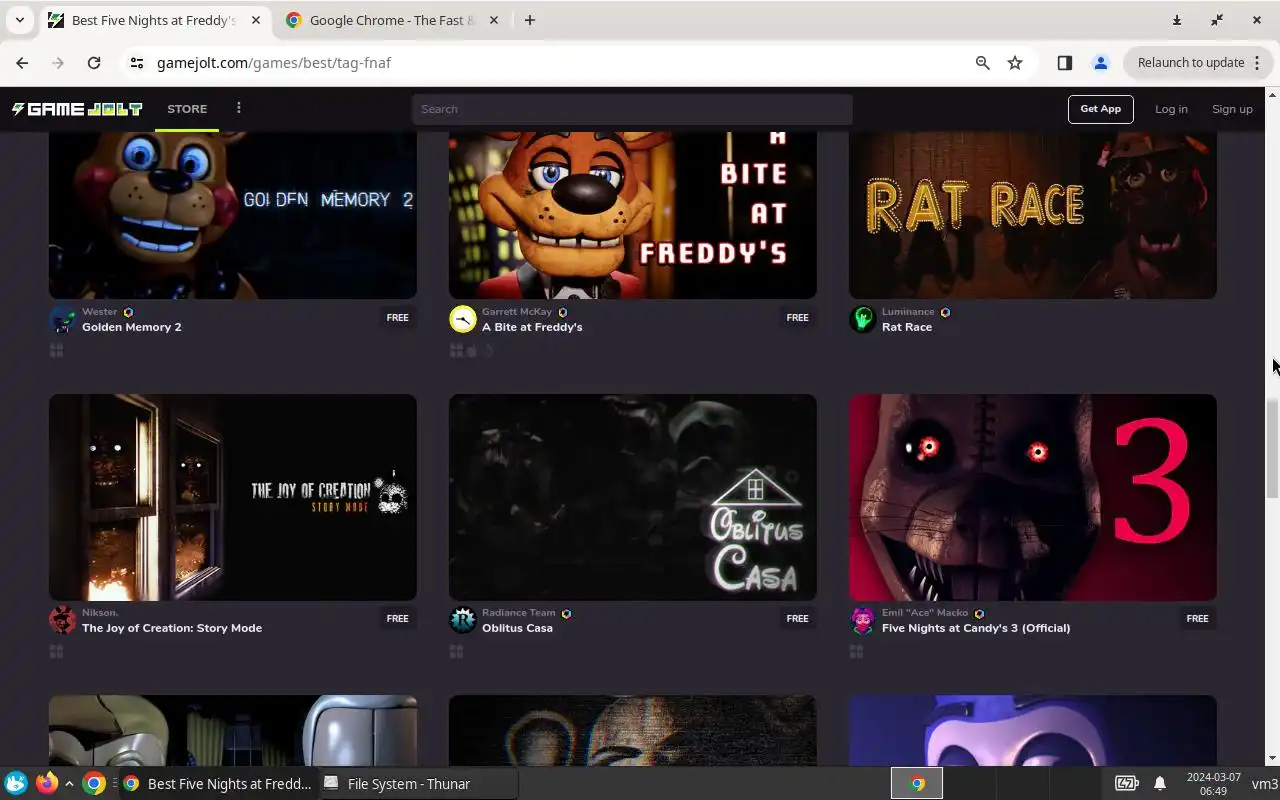Close the Best Five Nights at Freddy's tab

256,20
